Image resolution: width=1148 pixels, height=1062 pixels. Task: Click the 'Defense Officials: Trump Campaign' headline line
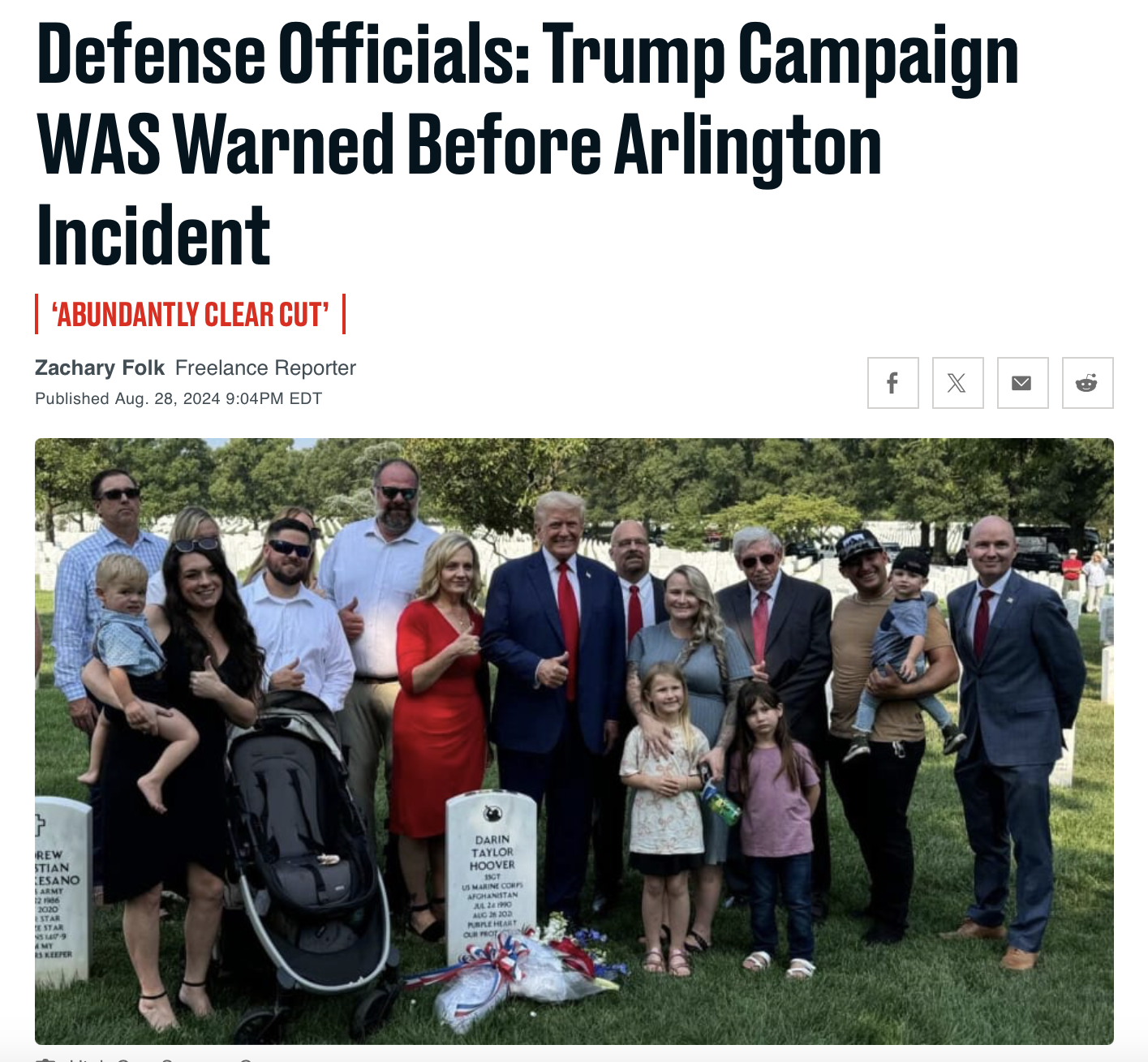[x=527, y=54]
